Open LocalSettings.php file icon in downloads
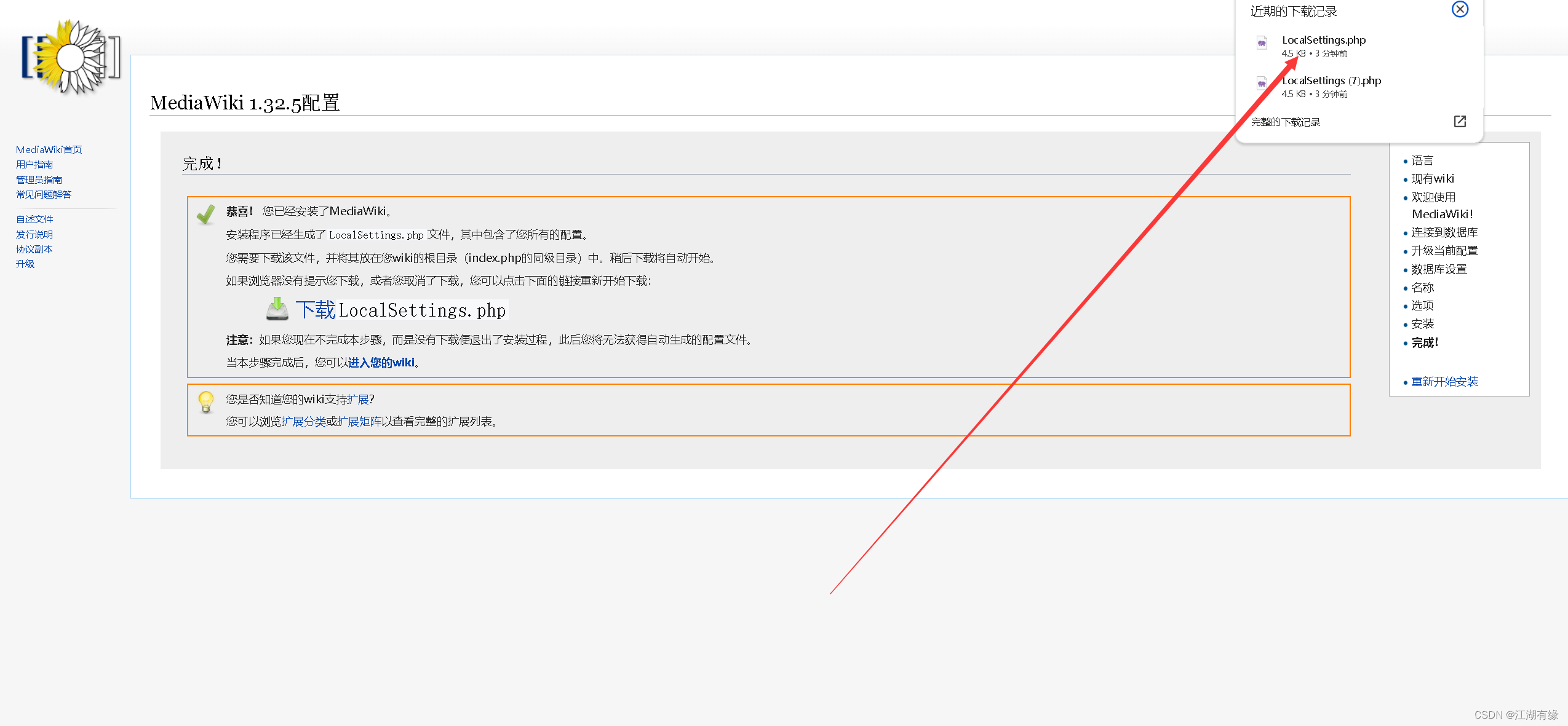The image size is (1568, 726). click(1262, 43)
